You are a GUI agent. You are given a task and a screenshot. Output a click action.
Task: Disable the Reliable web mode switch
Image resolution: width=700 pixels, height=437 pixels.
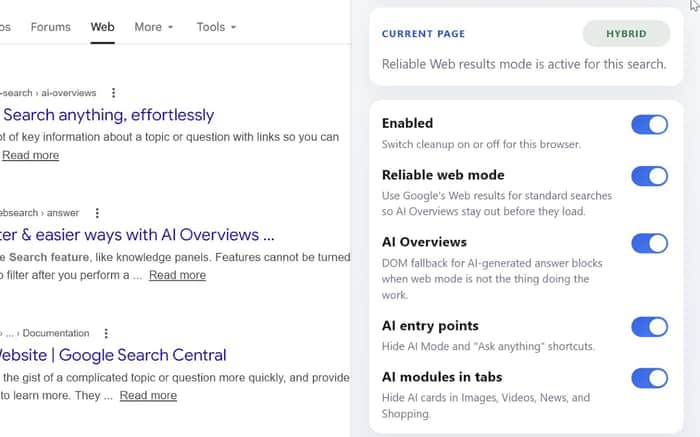650,176
